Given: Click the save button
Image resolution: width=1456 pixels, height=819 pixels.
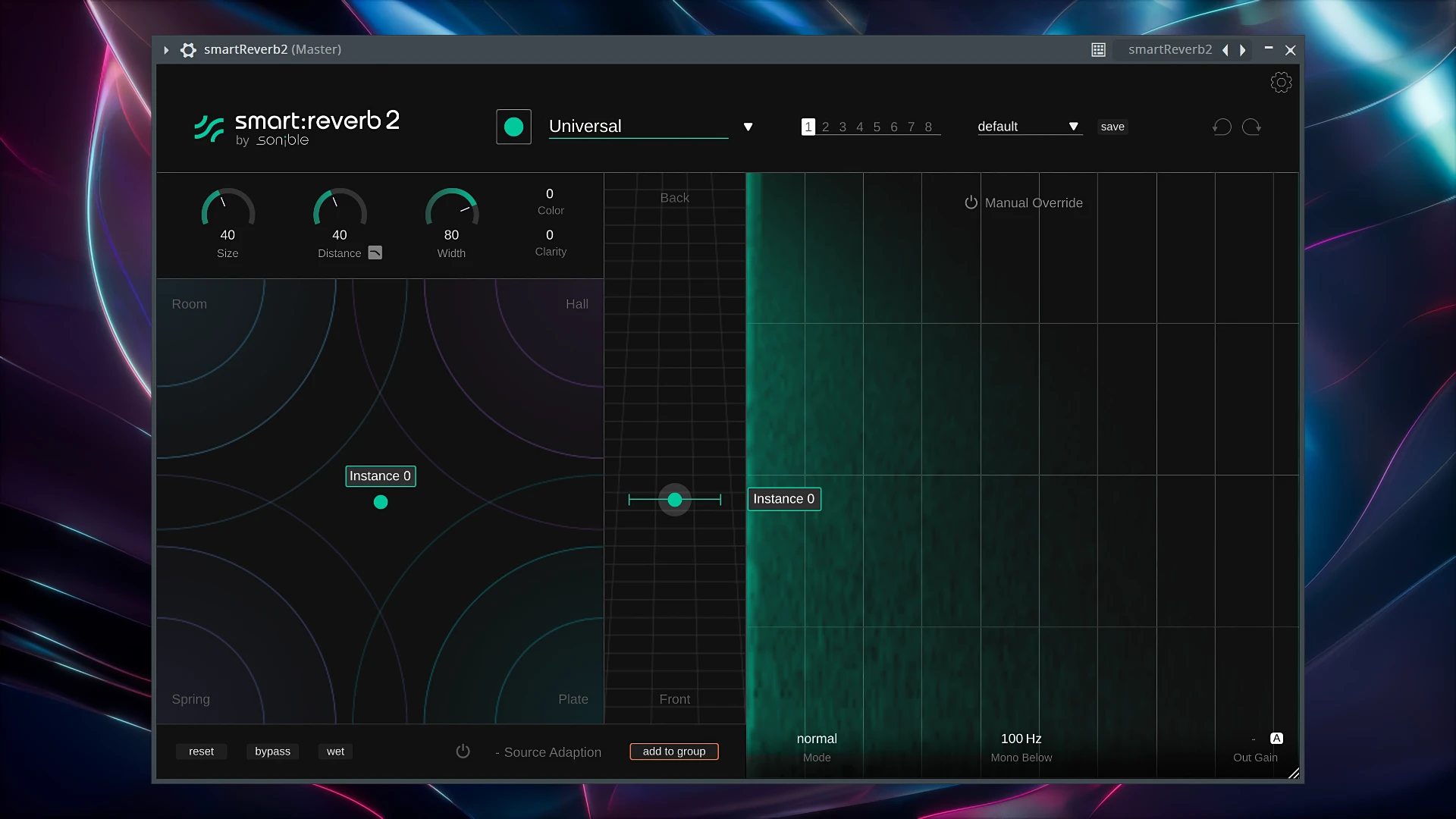Looking at the screenshot, I should point(1112,127).
